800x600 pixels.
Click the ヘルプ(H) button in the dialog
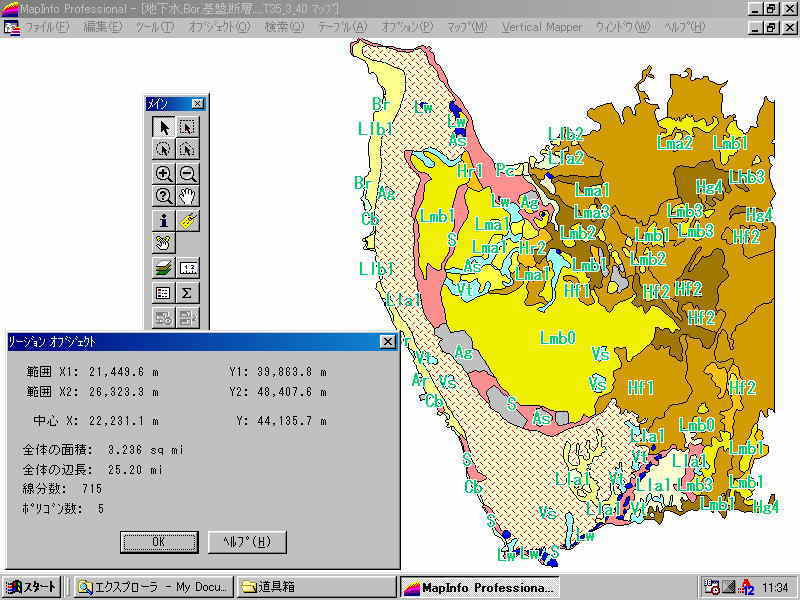tap(247, 542)
